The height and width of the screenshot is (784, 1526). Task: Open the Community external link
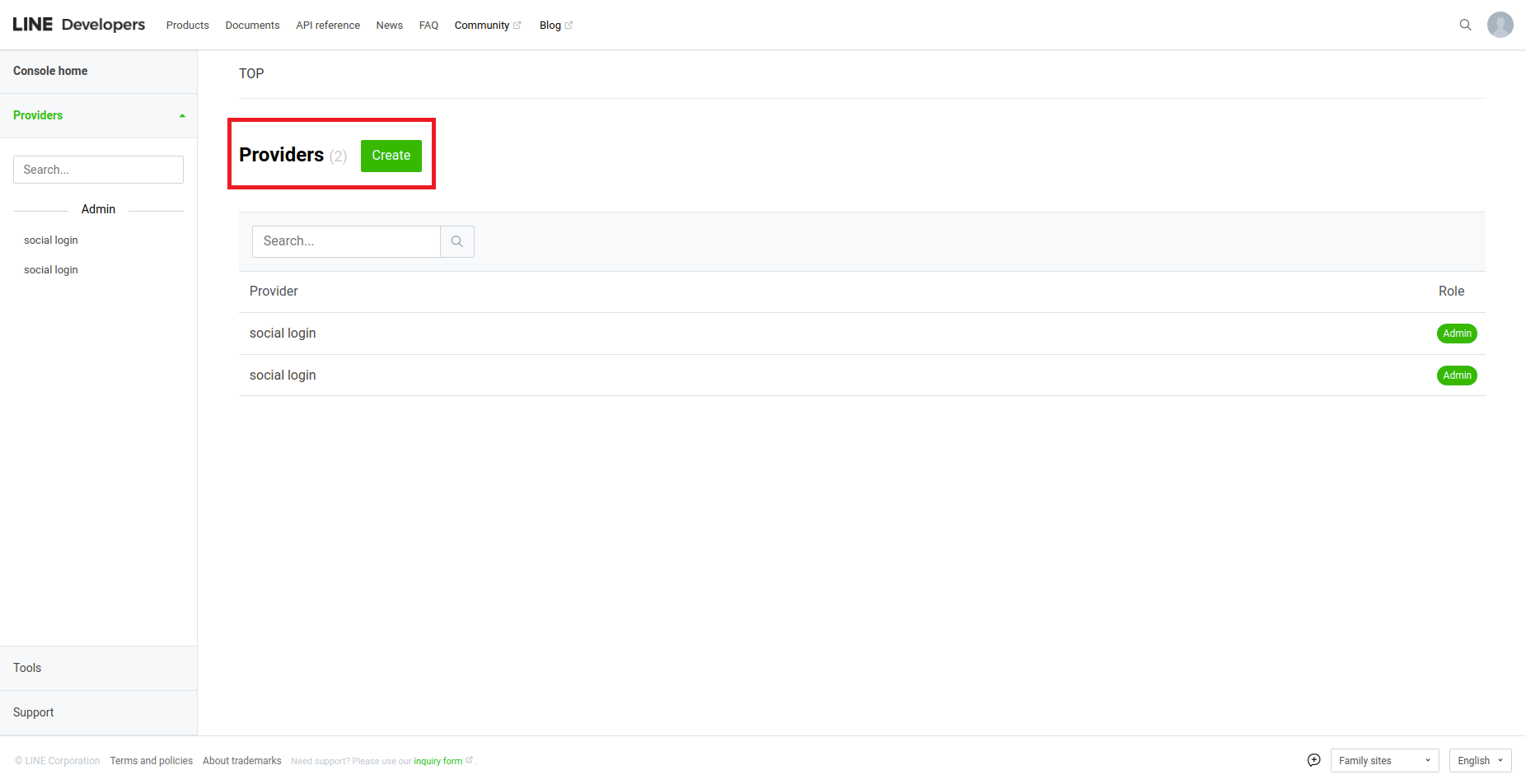(488, 26)
